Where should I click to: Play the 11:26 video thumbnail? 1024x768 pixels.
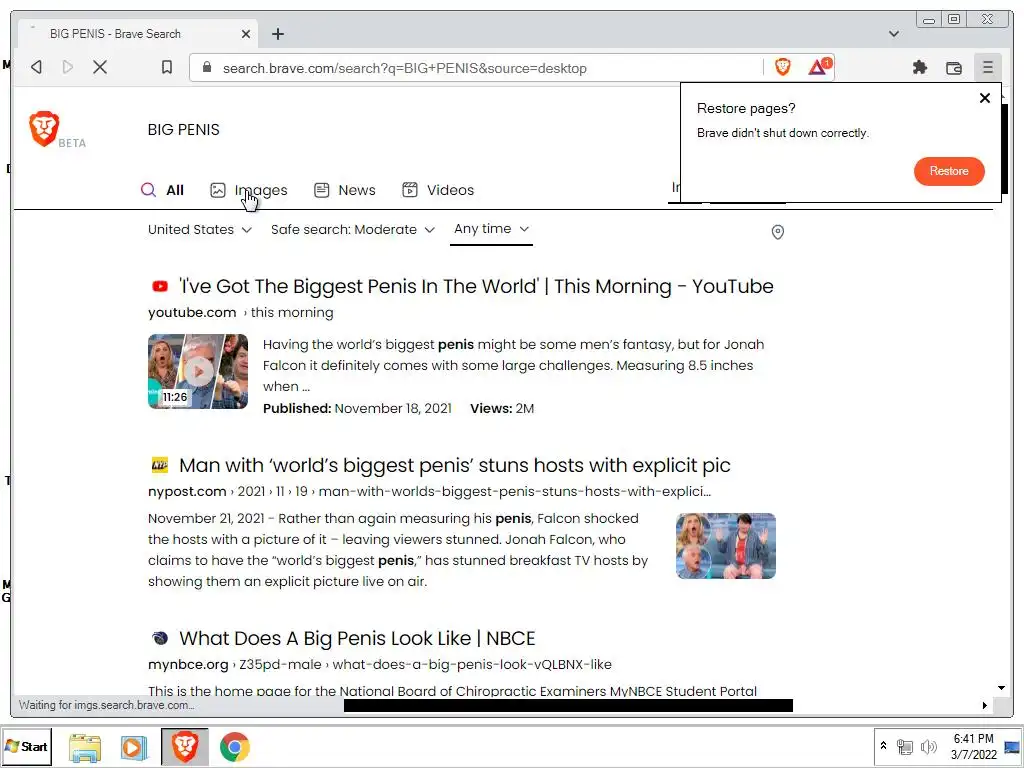[x=198, y=372]
